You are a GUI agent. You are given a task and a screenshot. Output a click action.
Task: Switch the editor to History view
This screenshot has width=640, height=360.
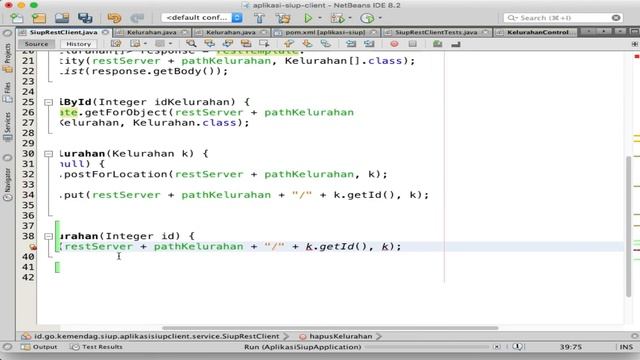coord(78,44)
